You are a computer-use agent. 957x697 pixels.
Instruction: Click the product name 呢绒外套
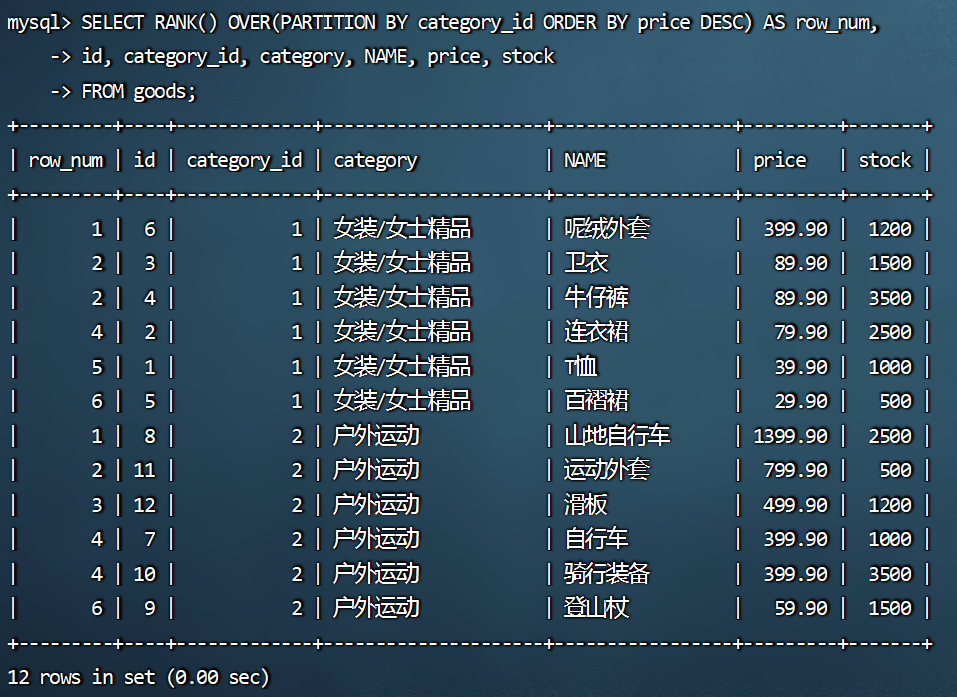pos(607,229)
